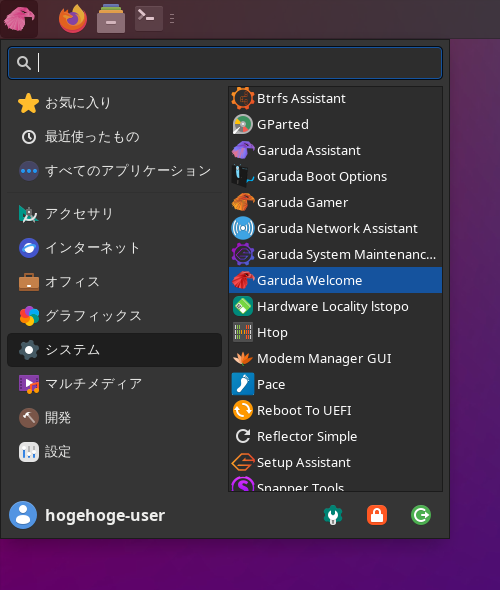Open GParted partition editor
This screenshot has width=500, height=590.
tap(335, 125)
